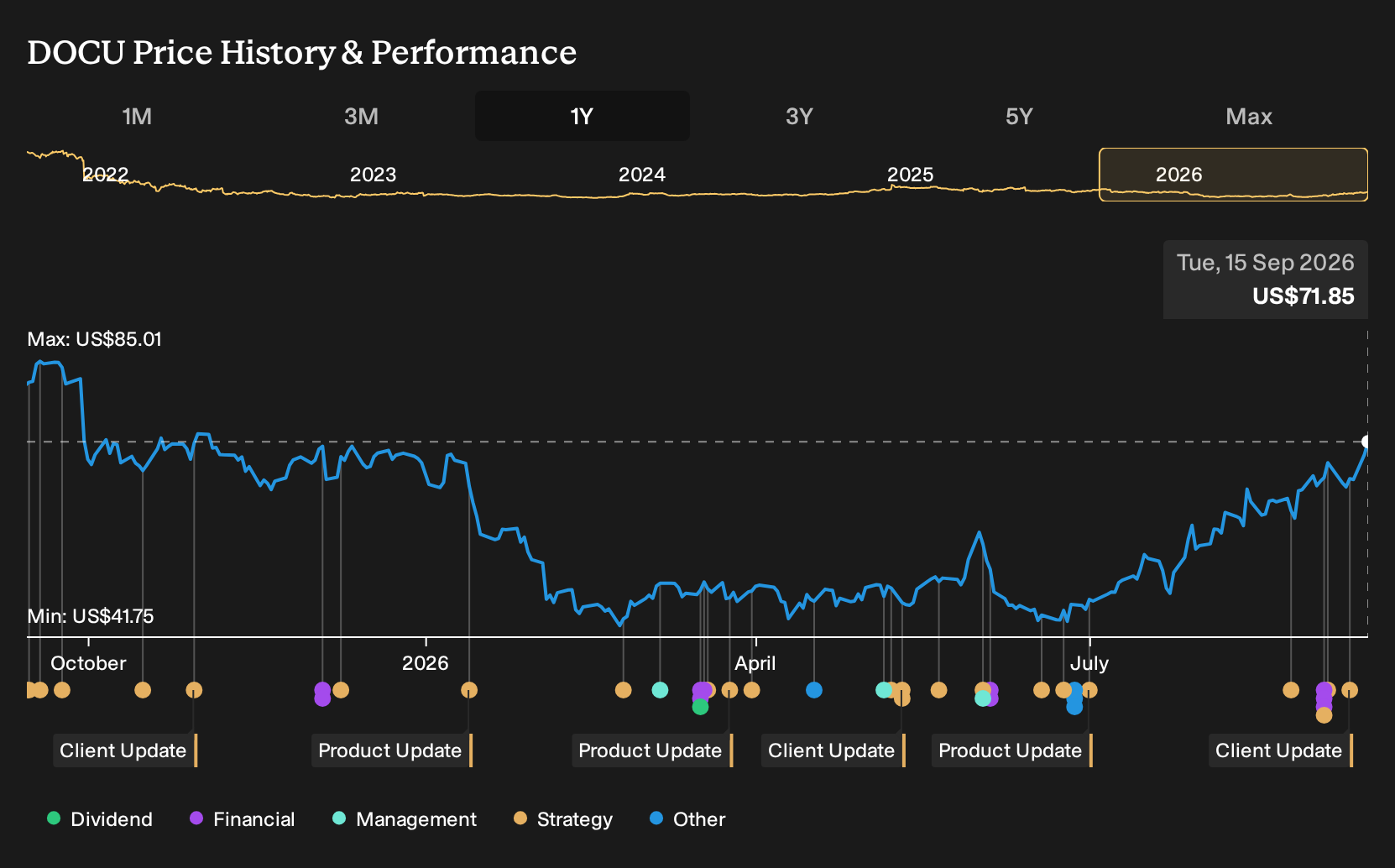Click the October axis label
The width and height of the screenshot is (1395, 868).
pos(88,663)
